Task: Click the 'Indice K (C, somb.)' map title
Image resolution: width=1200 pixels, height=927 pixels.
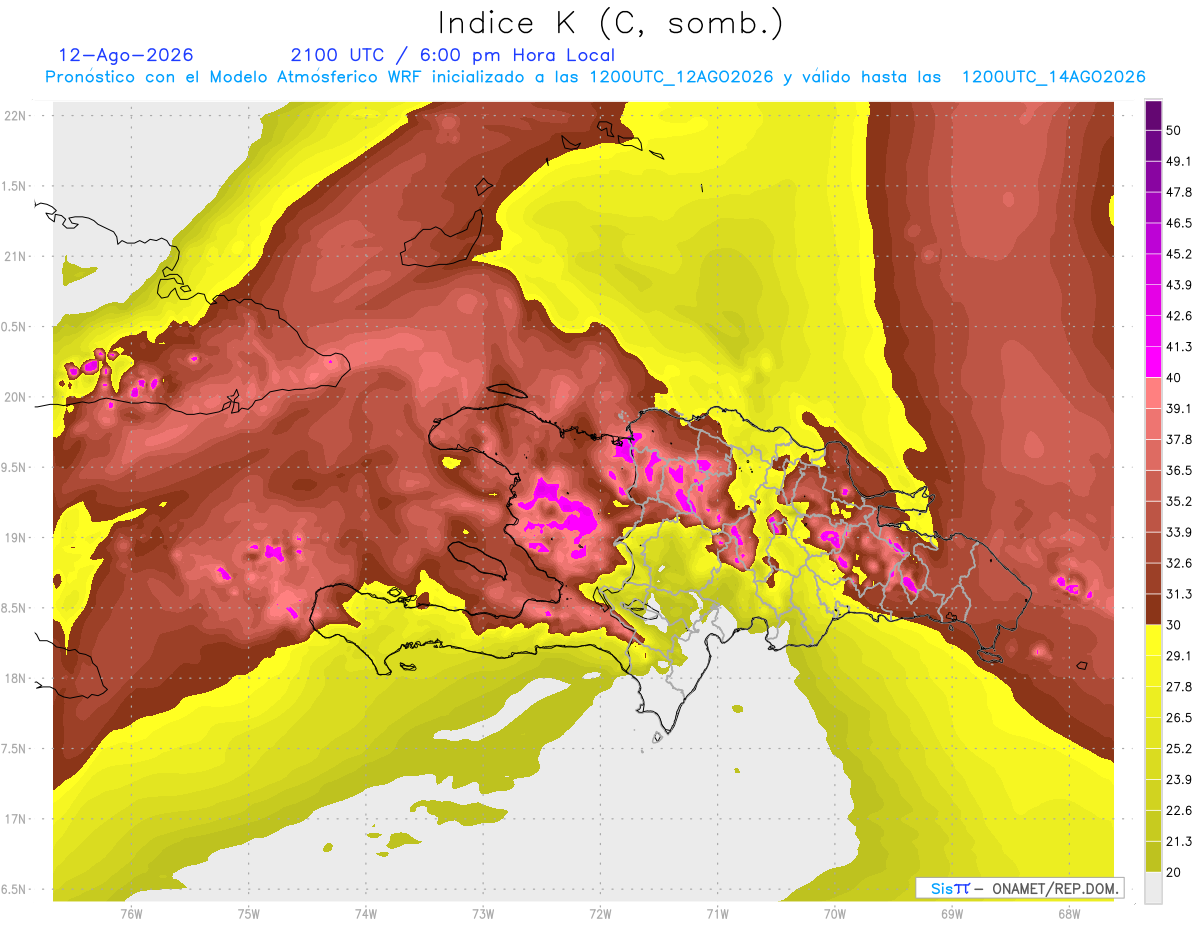Action: point(610,23)
